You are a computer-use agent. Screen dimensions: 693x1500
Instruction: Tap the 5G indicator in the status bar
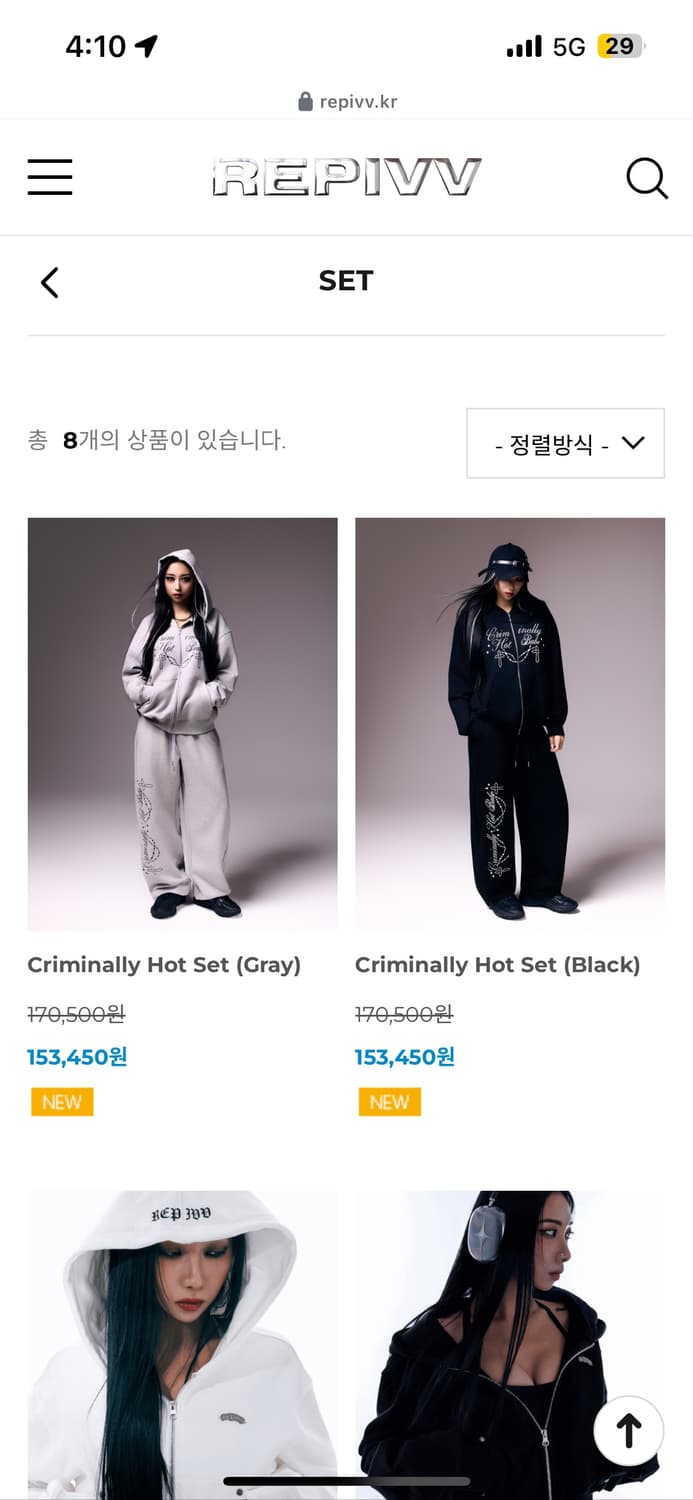[565, 45]
